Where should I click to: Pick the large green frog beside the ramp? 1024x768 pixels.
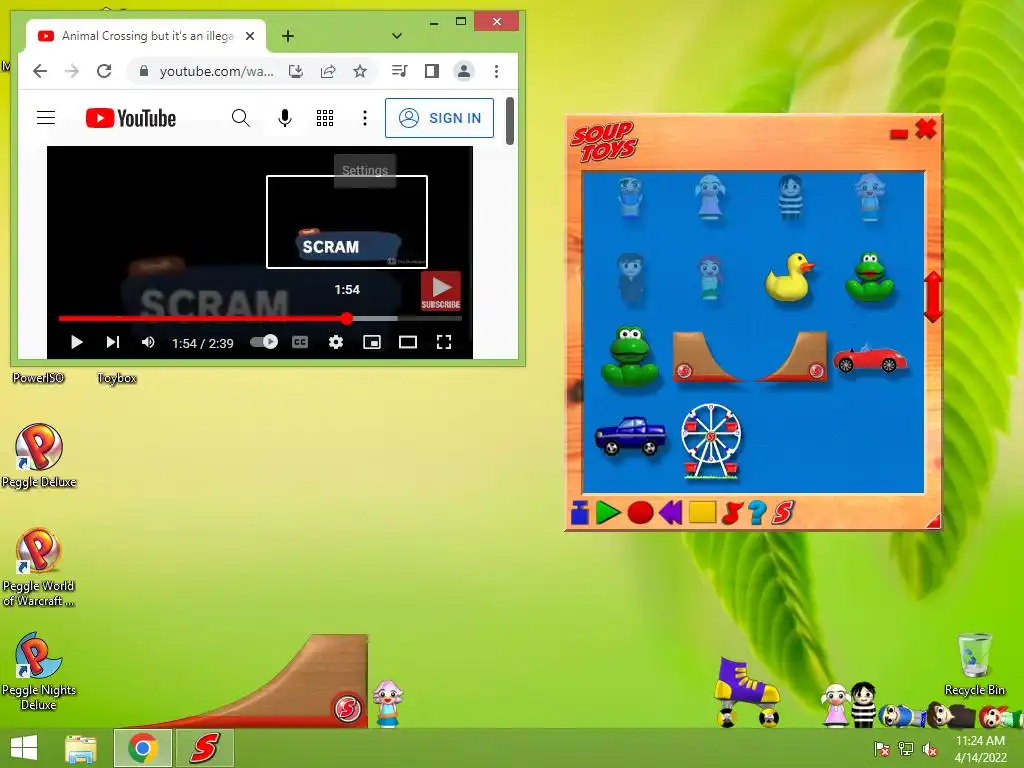click(x=630, y=358)
